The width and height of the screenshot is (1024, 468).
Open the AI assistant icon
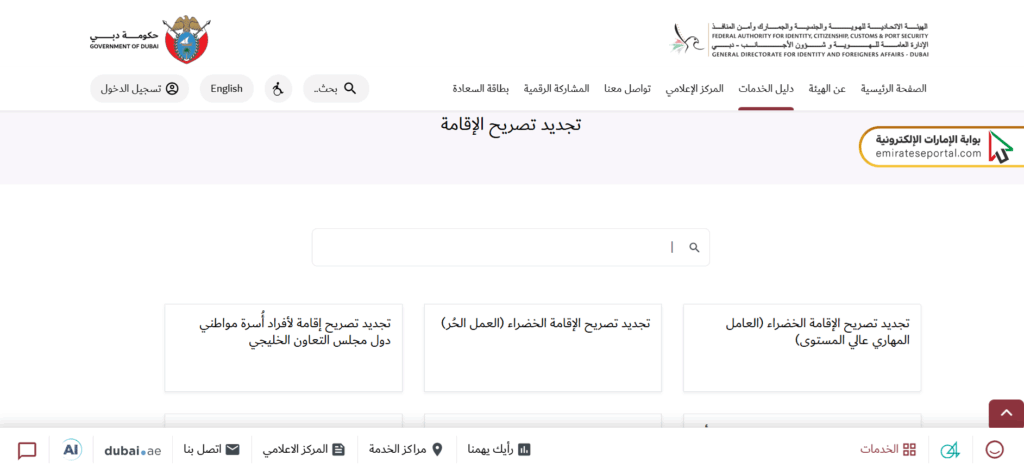tap(72, 450)
